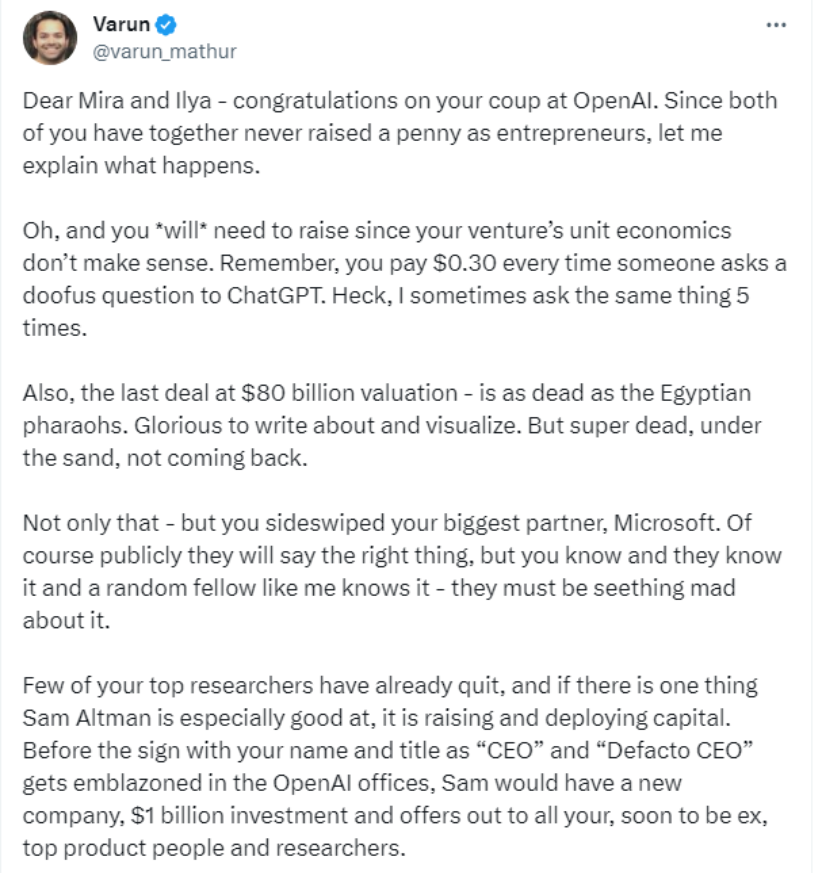The width and height of the screenshot is (815, 873).
Task: Click the paragraph starting 'Few of your top researchers'
Action: coord(395,767)
